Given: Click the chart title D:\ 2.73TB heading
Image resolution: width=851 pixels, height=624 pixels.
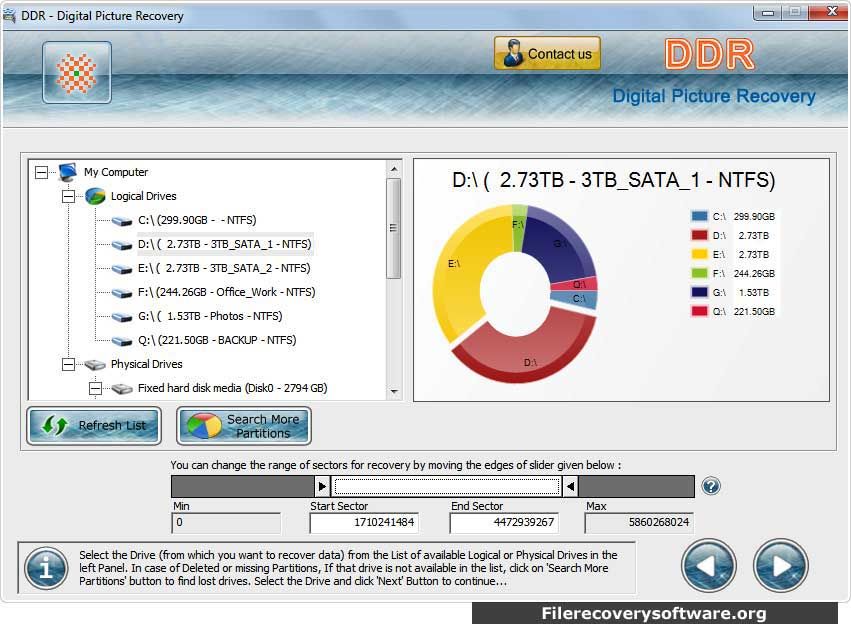Looking at the screenshot, I should pyautogui.click(x=613, y=180).
